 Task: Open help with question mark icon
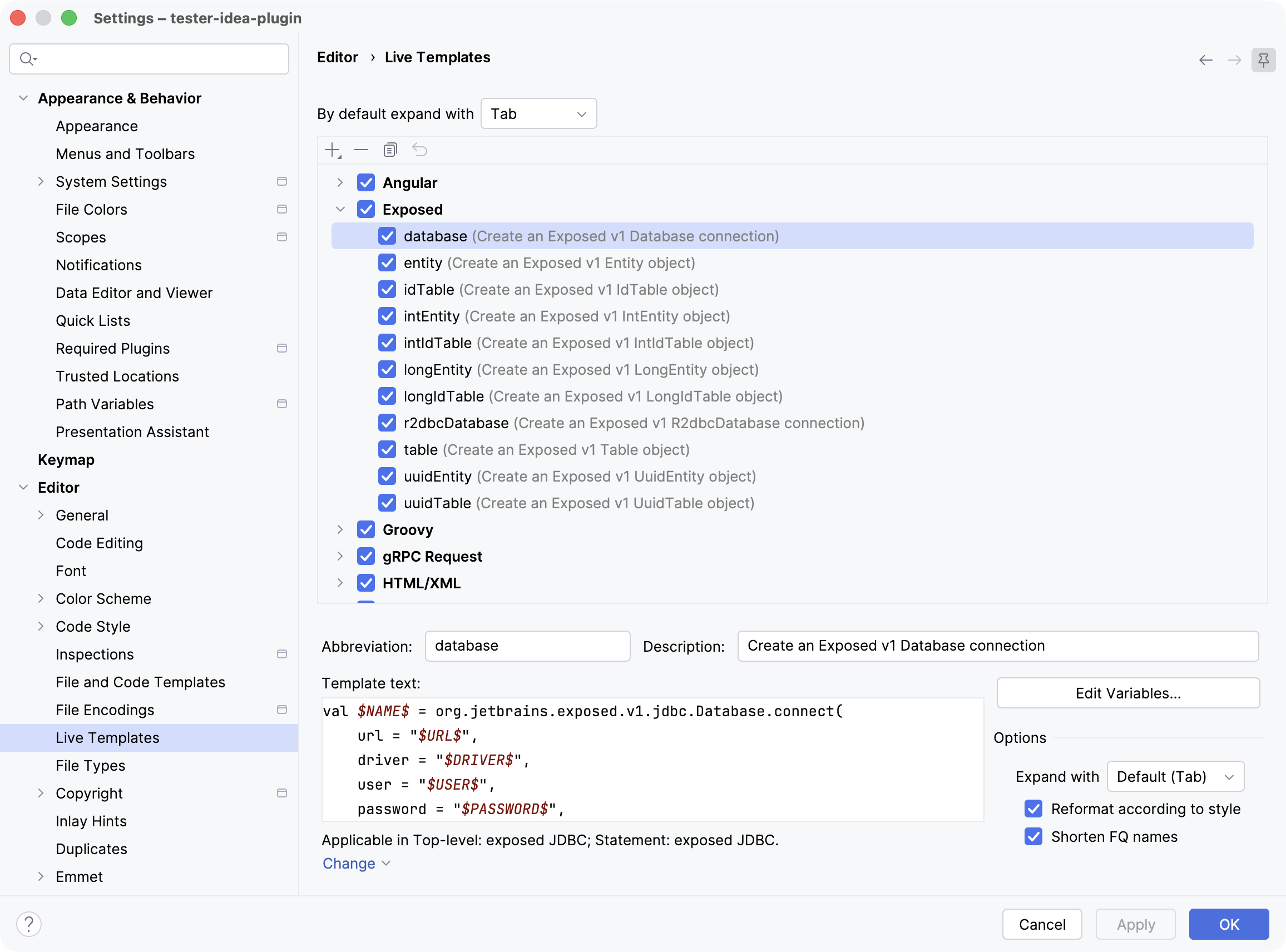[x=29, y=924]
